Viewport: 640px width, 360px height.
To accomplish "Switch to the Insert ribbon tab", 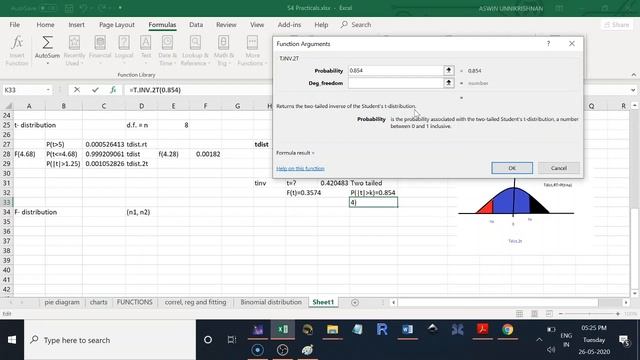I will [x=76, y=24].
